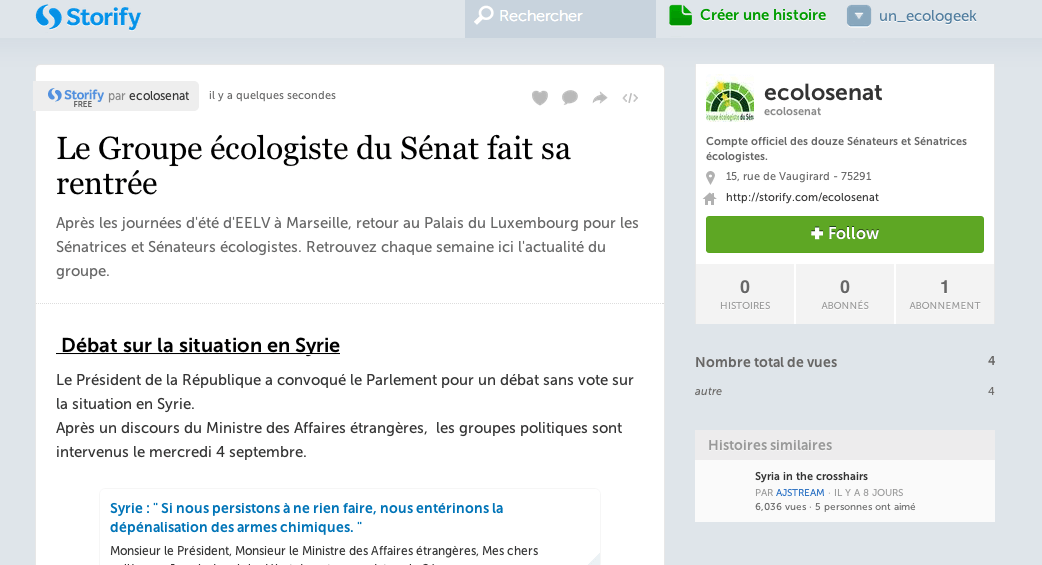1042x565 pixels.
Task: Expand the un_ecologeek account dropdown arrow
Action: click(859, 15)
